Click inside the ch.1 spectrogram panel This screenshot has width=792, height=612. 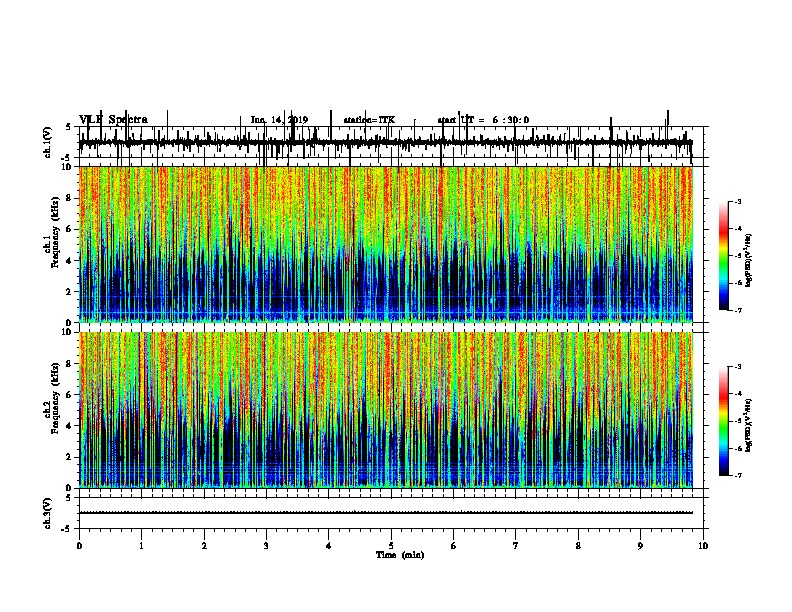[386, 244]
